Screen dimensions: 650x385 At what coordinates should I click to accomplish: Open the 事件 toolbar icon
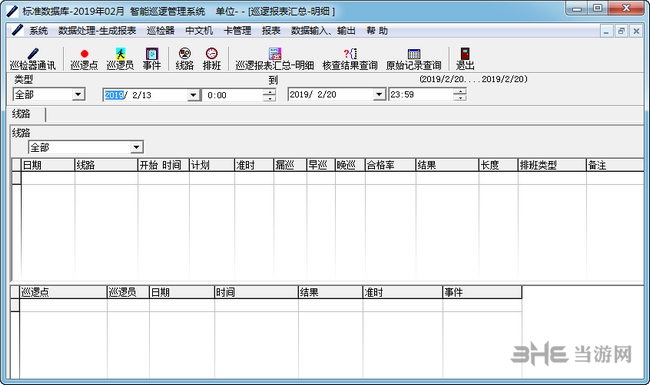point(152,59)
